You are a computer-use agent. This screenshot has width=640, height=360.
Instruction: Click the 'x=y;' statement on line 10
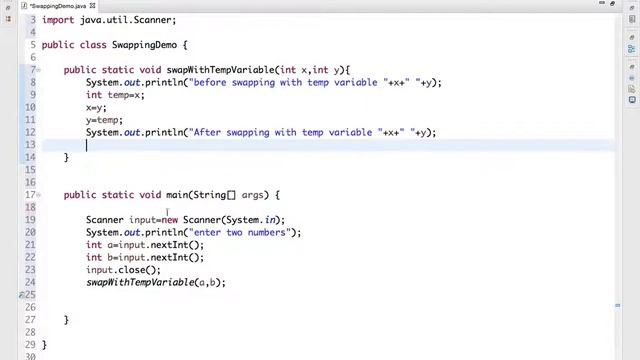(x=96, y=108)
